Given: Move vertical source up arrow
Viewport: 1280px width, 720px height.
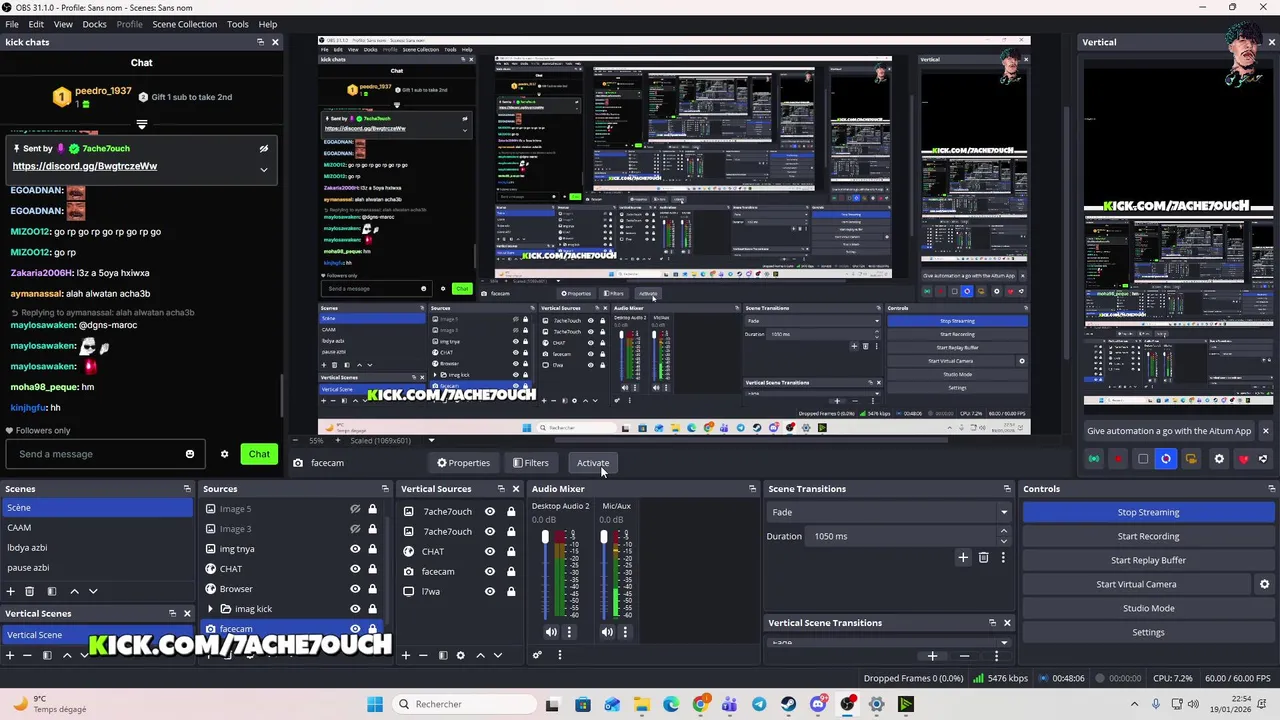Looking at the screenshot, I should coord(480,656).
